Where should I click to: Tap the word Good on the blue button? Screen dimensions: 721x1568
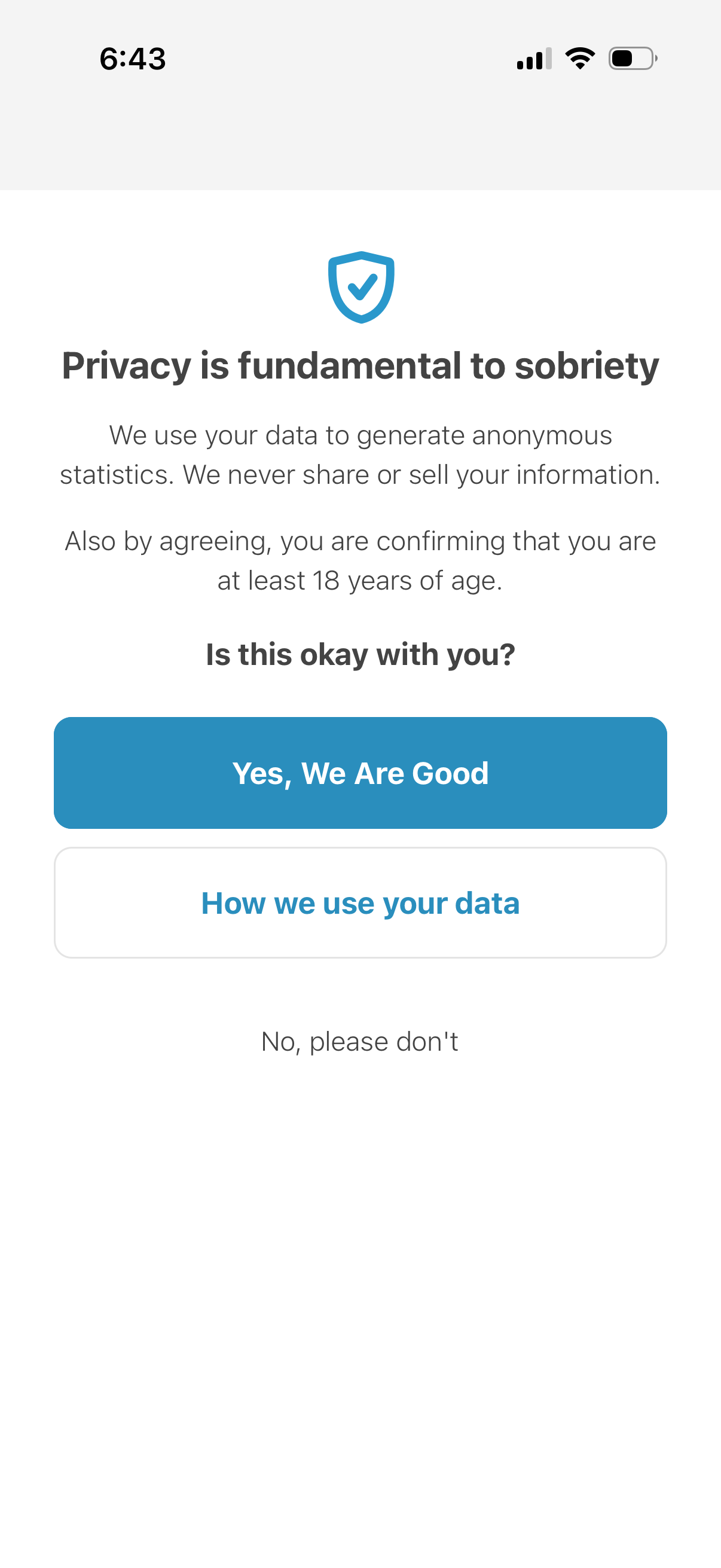[450, 773]
